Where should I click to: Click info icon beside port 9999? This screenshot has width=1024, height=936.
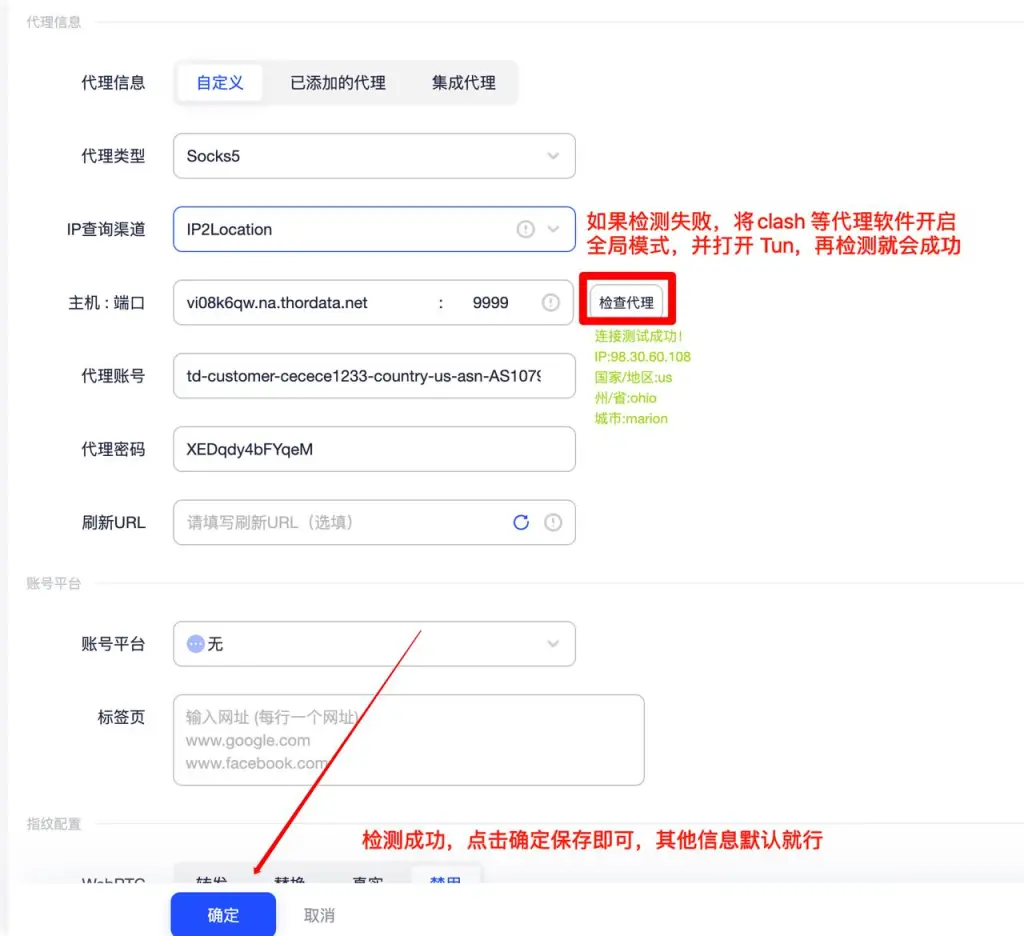(551, 302)
